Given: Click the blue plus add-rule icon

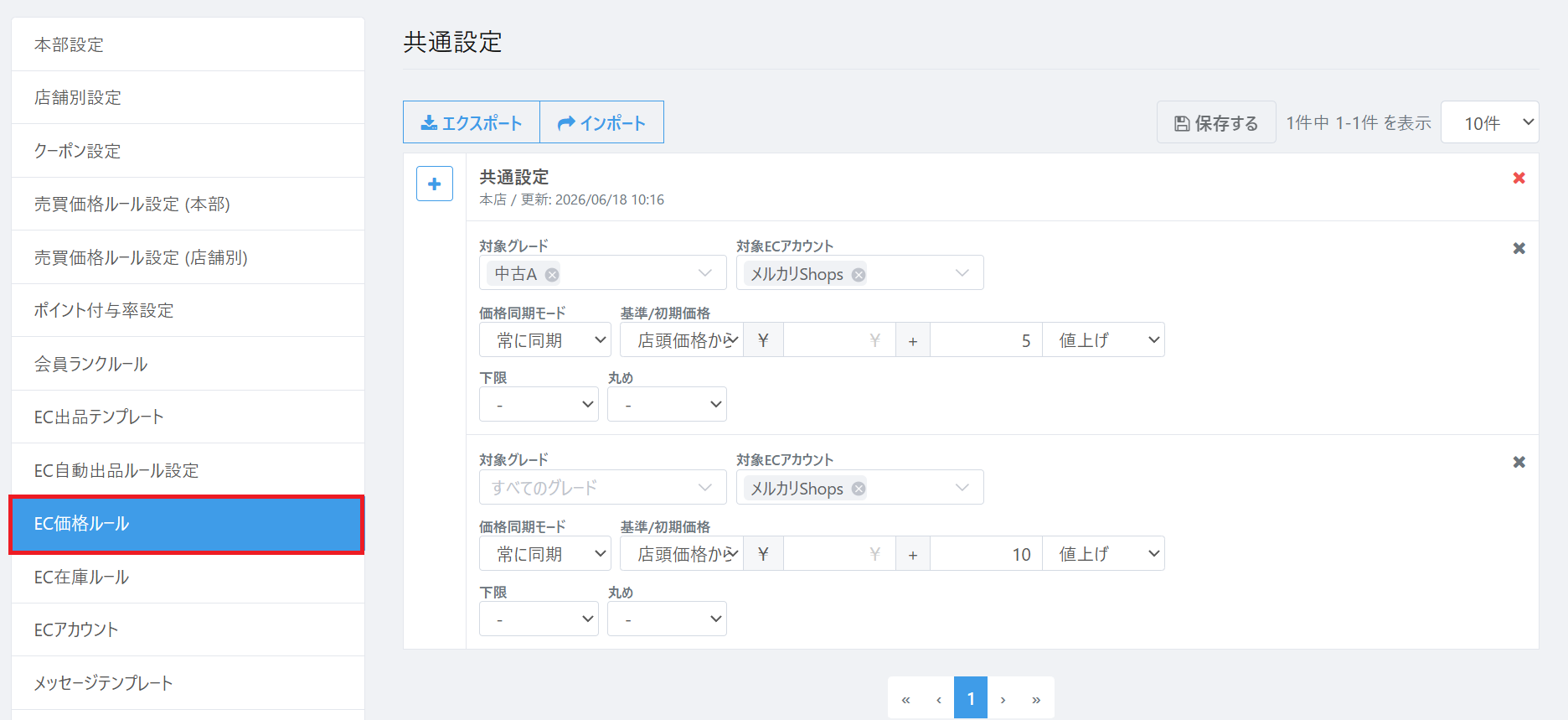Looking at the screenshot, I should click(x=435, y=184).
